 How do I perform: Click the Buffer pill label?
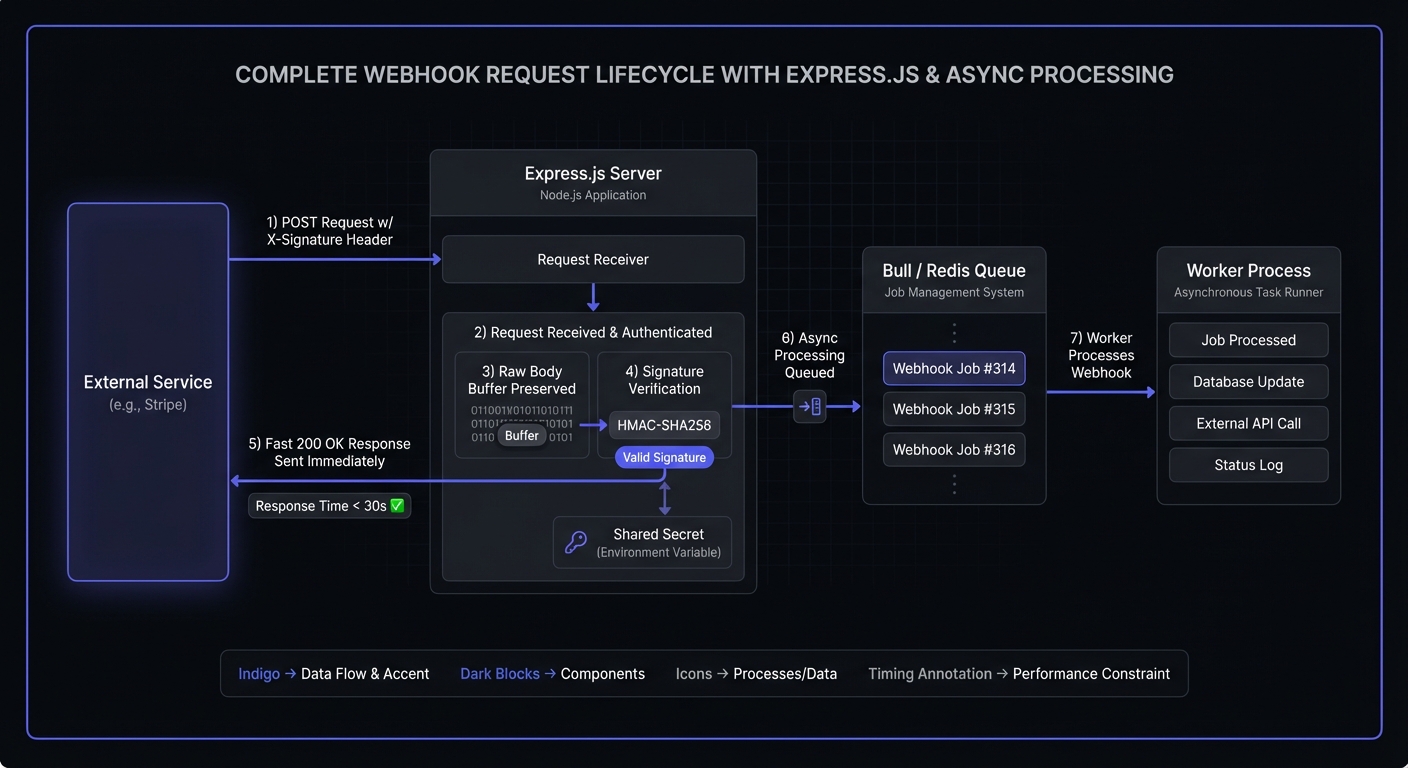(x=521, y=435)
